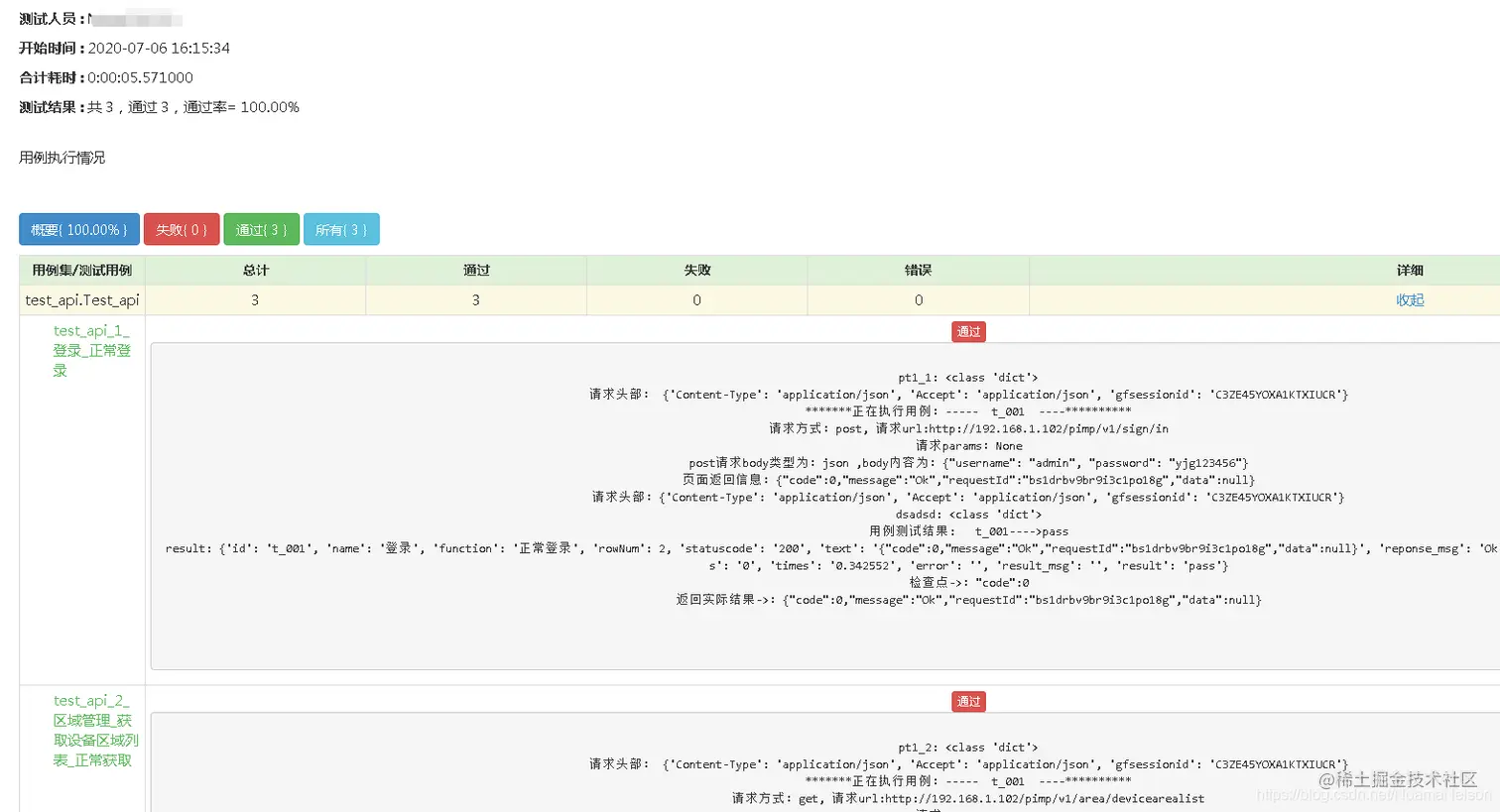The width and height of the screenshot is (1500, 812).
Task: Open test_api_1_登录_正常登录 test case
Action: click(91, 350)
